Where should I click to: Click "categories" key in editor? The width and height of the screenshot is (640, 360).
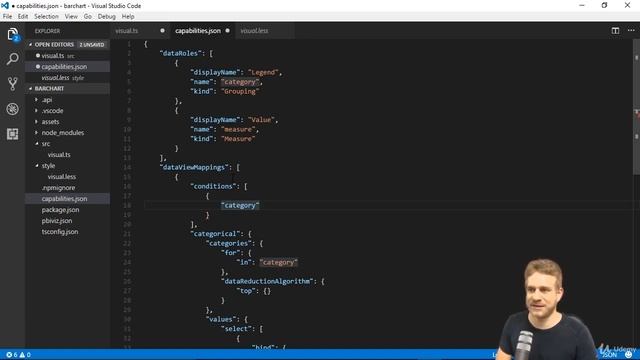[229, 243]
